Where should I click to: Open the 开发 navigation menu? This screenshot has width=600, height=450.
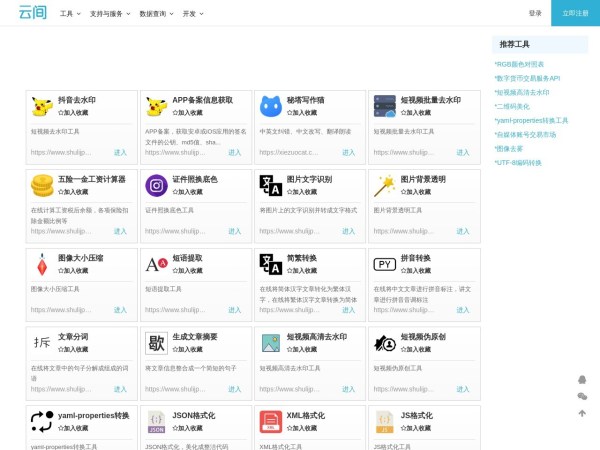click(192, 14)
